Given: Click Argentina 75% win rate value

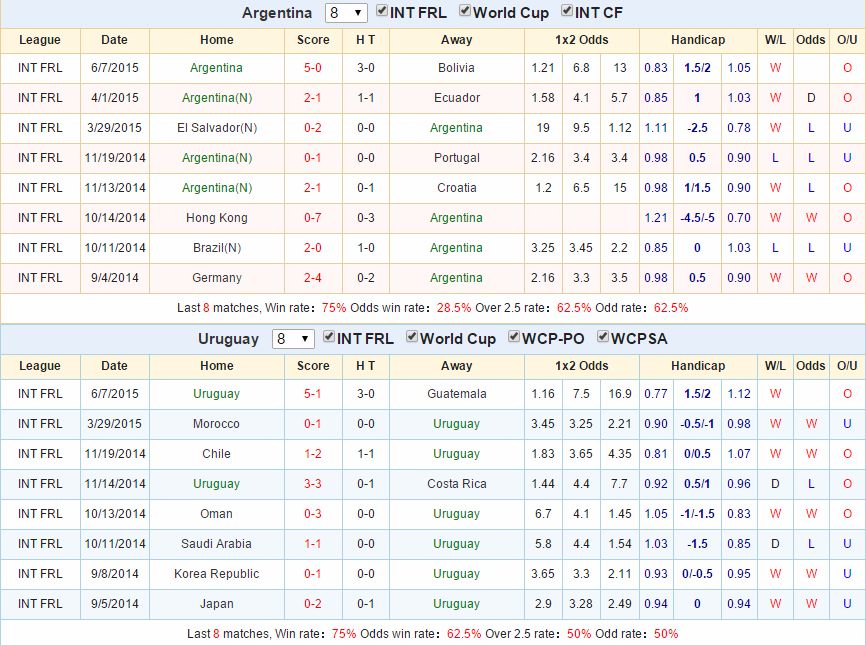Looking at the screenshot, I should click(x=334, y=308).
